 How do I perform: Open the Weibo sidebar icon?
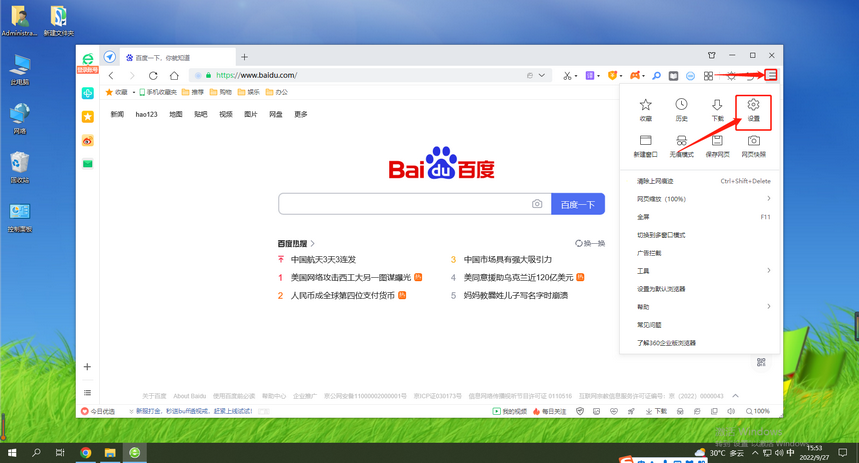pyautogui.click(x=88, y=141)
